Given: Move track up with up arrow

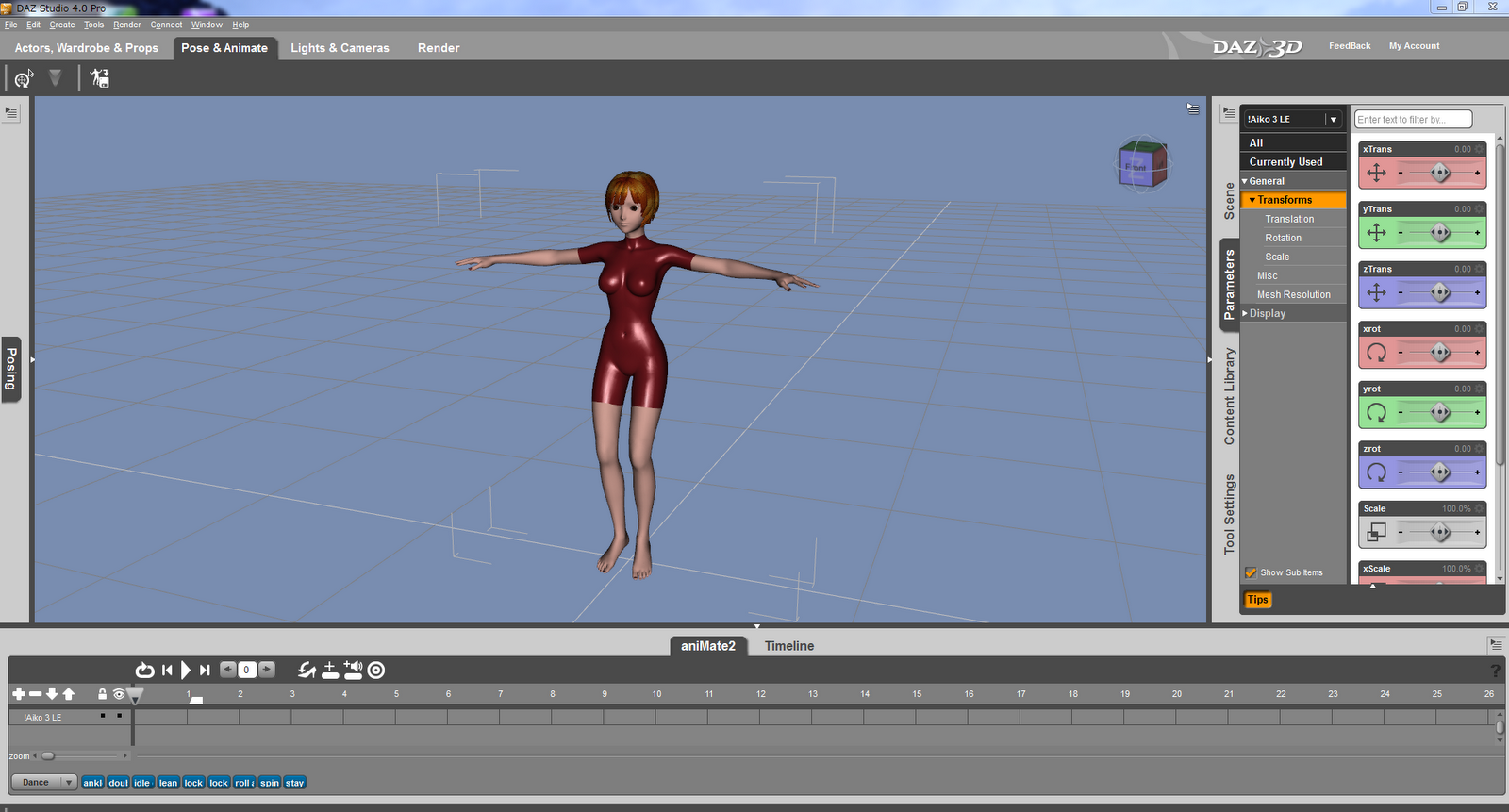Looking at the screenshot, I should tap(69, 693).
